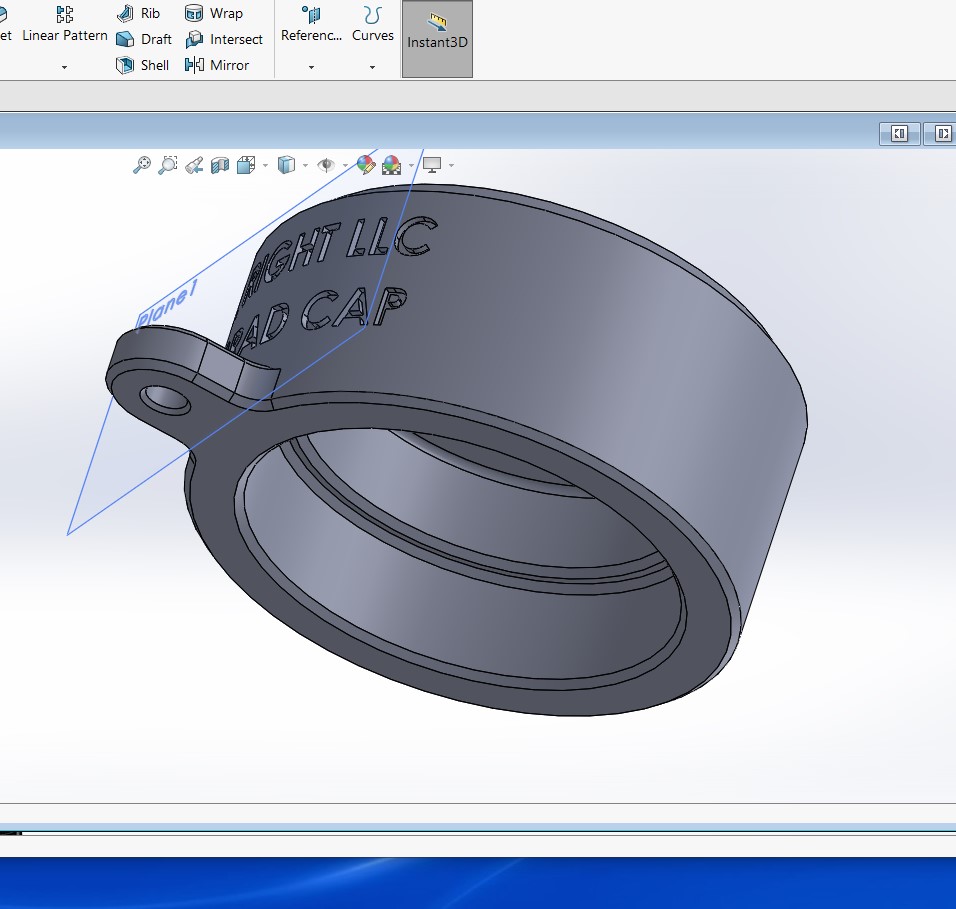
Task: Select the Mirror feature tool
Action: 217,65
